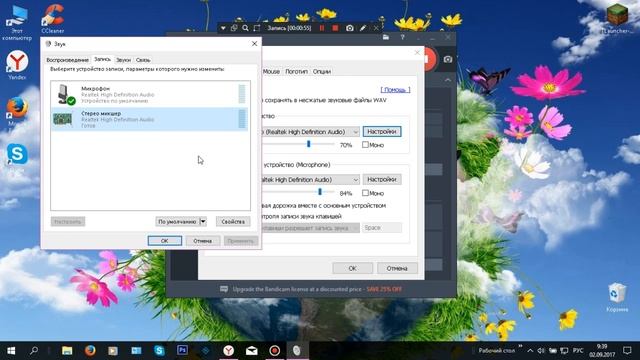Enable Моно checkbox beside 84% volume

coord(365,193)
